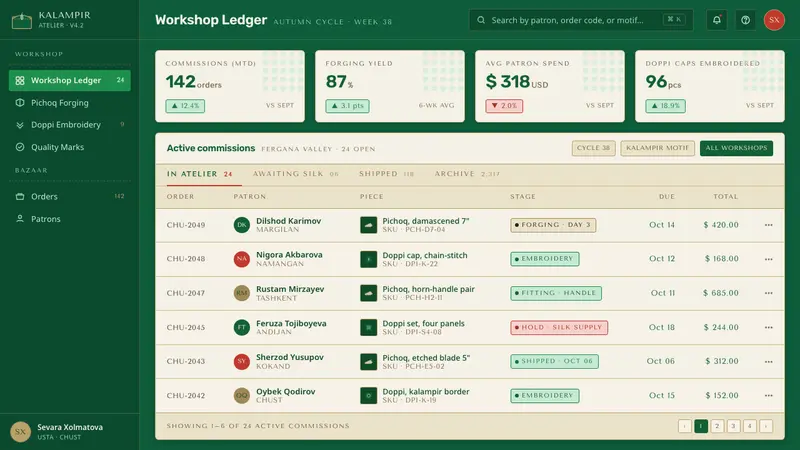Click the Fitting · Handle stage badge
Screen dimensions: 800x450
556,293
